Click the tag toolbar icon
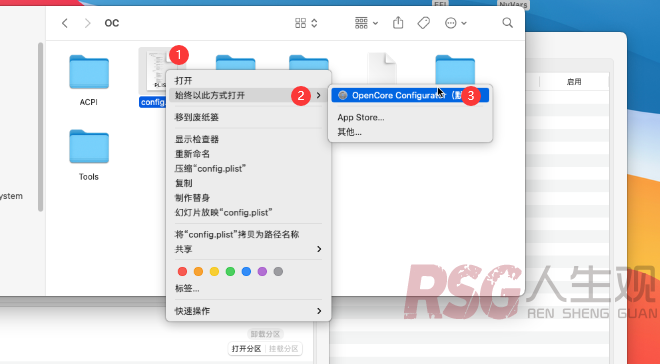 click(x=423, y=23)
